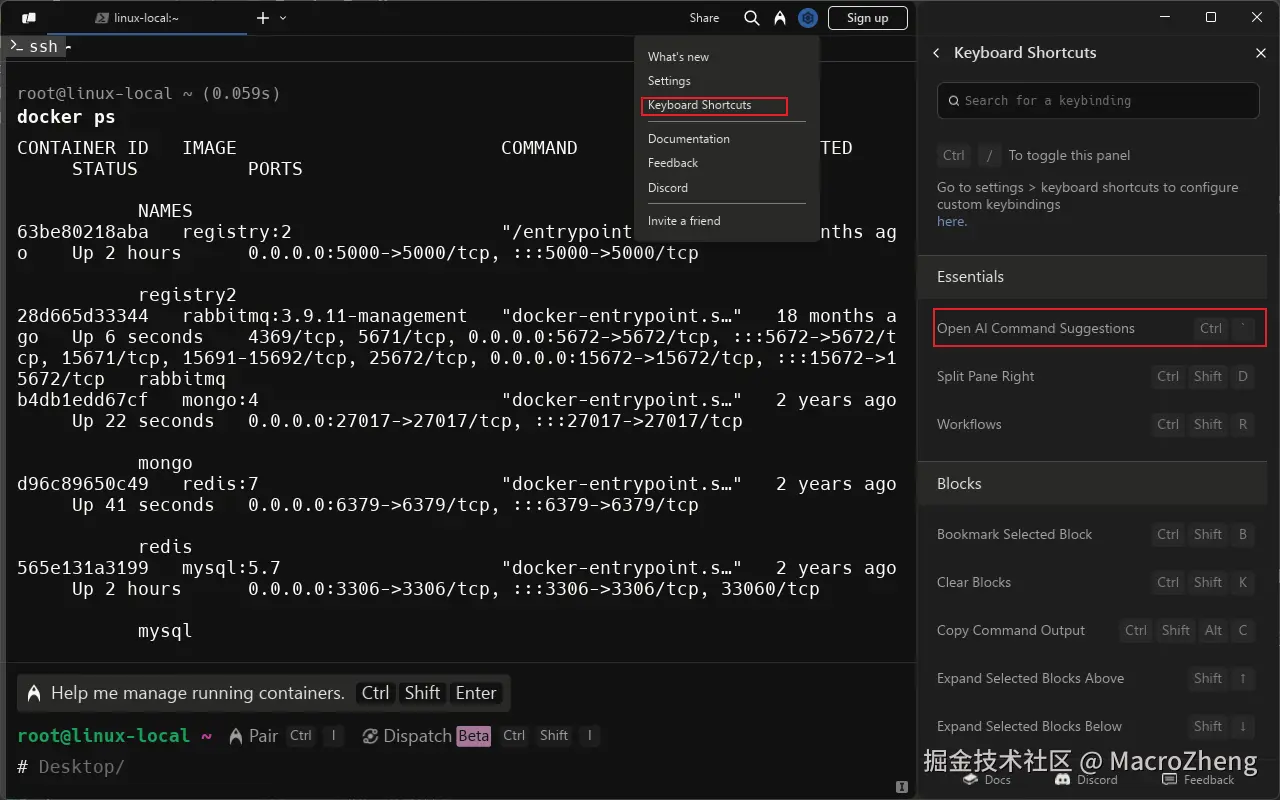Open Documentation from the menu
The width and height of the screenshot is (1280, 800).
click(689, 139)
